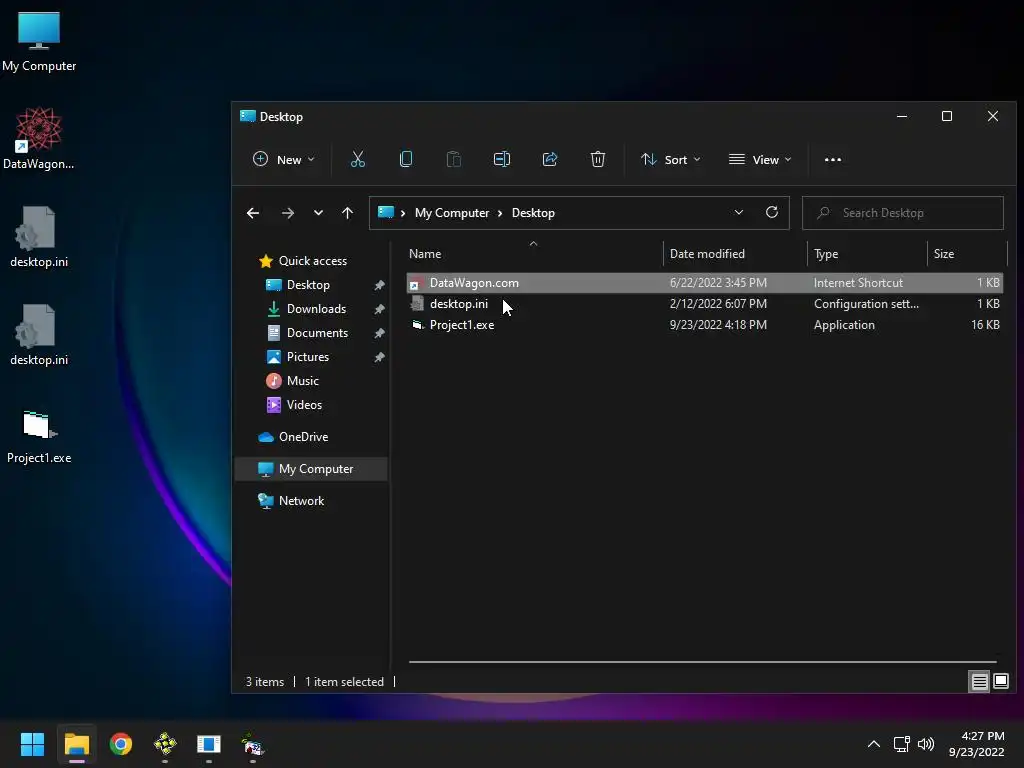
Task: Open the Sort options dropdown
Action: (671, 159)
